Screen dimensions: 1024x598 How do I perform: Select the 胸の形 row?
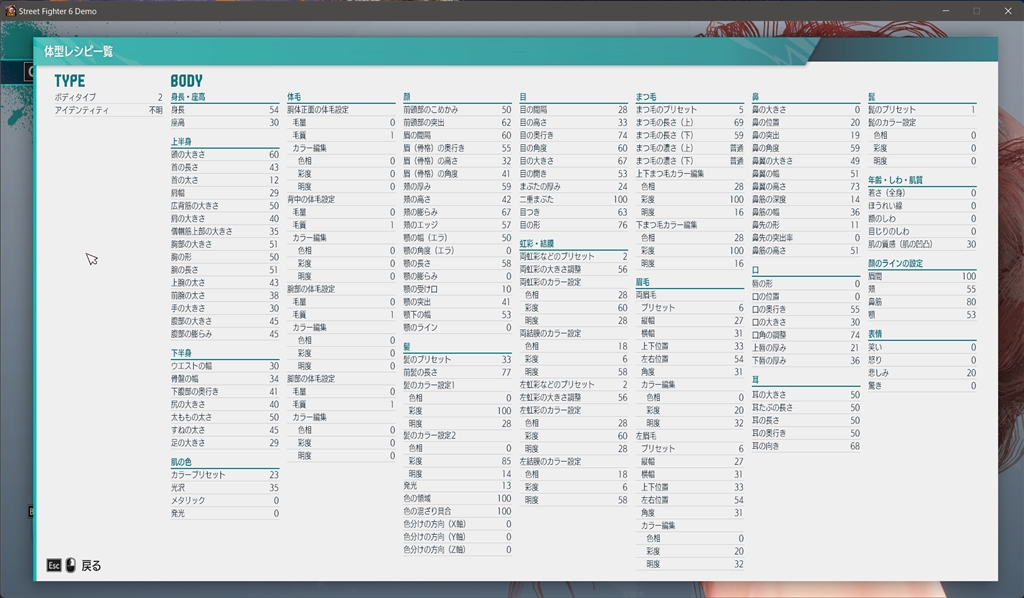[x=225, y=257]
